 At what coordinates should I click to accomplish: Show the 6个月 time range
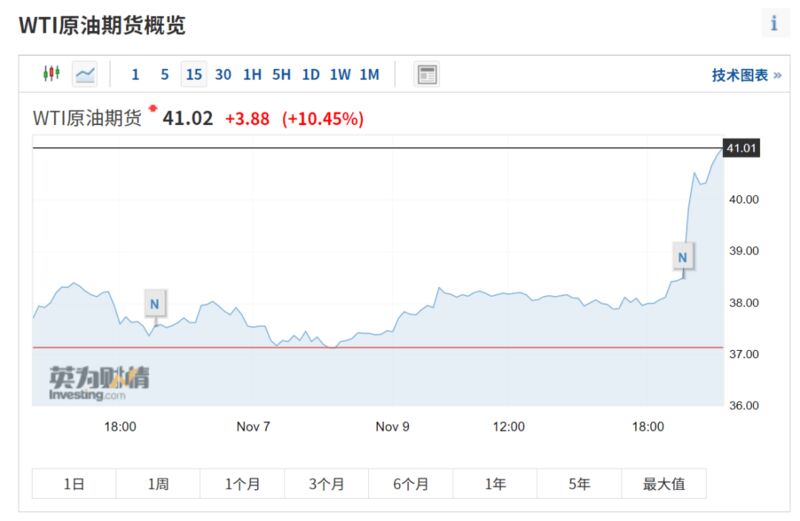tap(410, 484)
